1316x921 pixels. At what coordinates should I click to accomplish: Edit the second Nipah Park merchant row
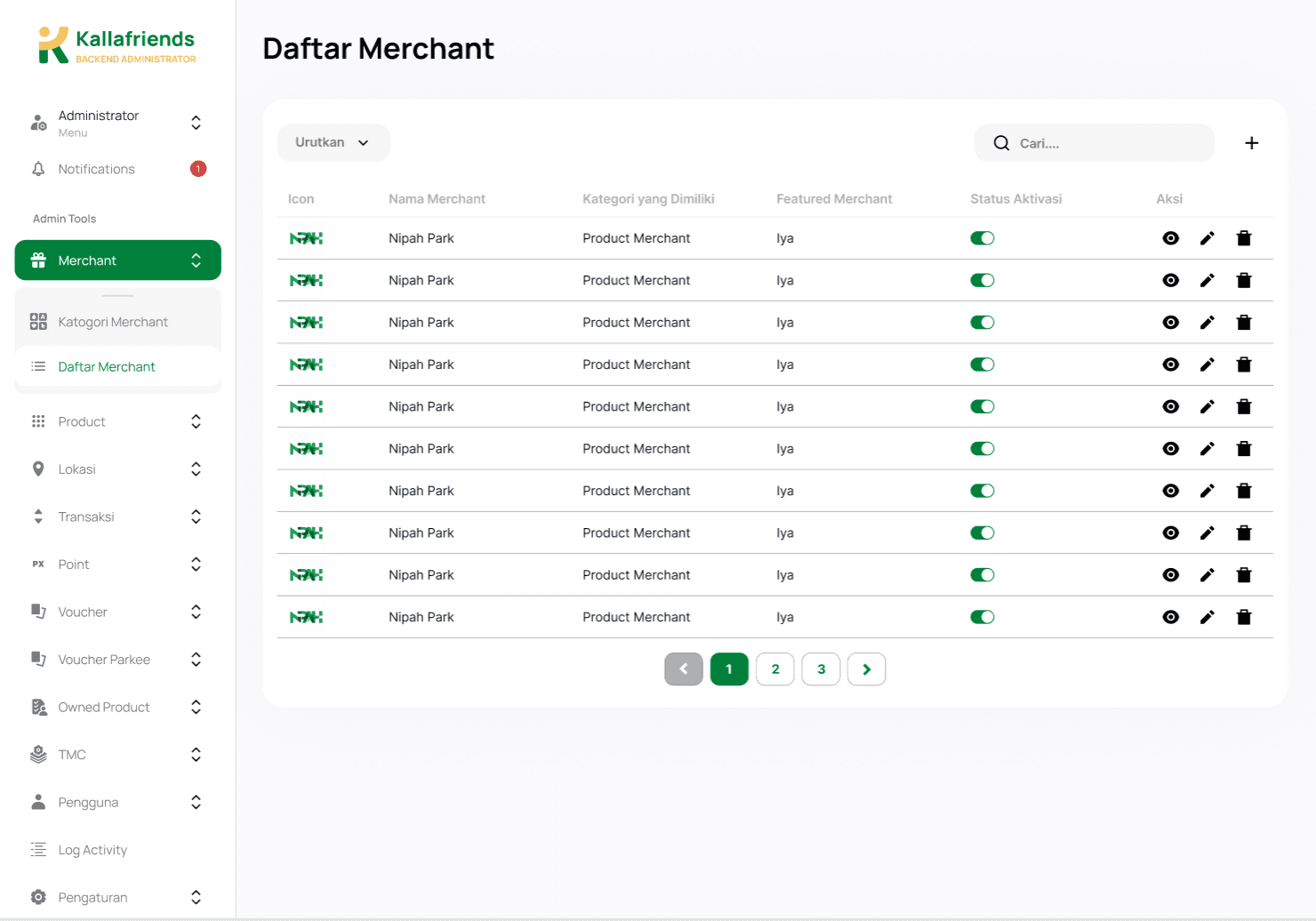click(1207, 280)
